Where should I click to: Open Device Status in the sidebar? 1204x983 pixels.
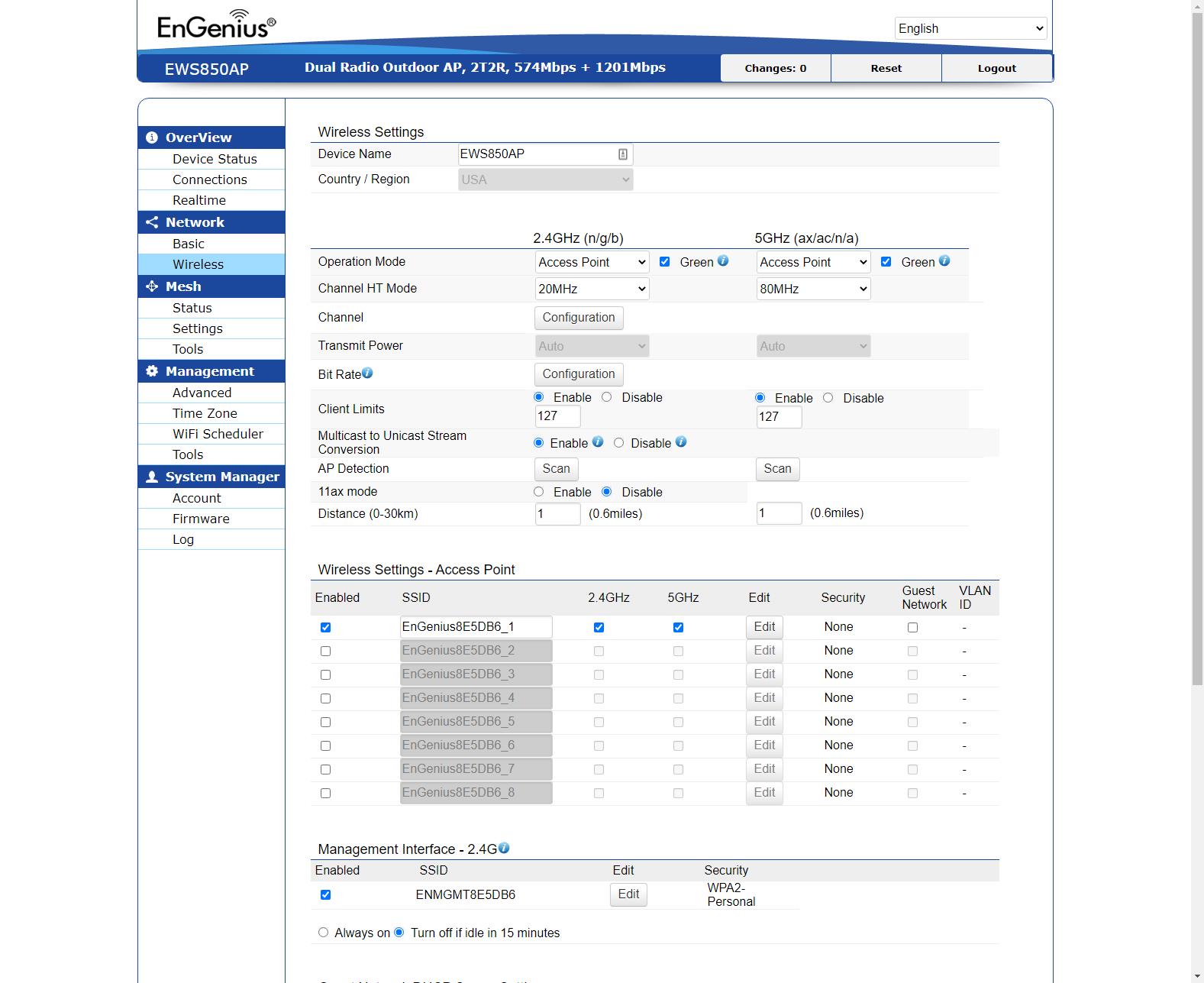pyautogui.click(x=215, y=159)
